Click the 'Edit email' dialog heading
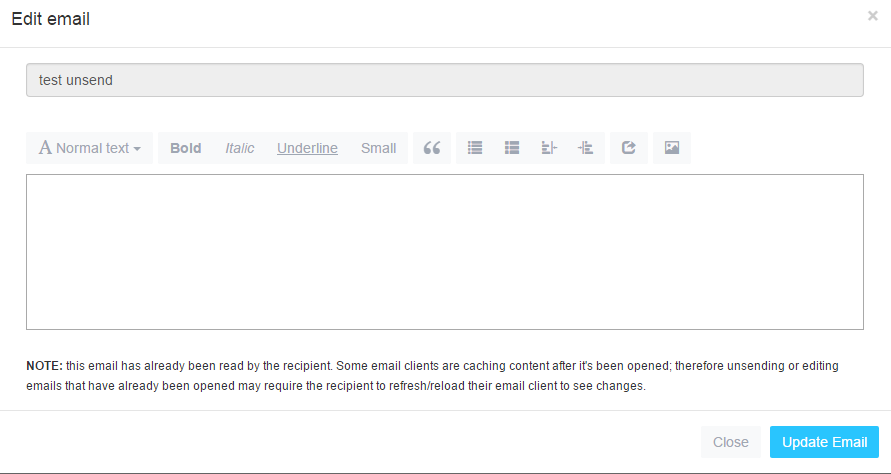 [x=51, y=19]
